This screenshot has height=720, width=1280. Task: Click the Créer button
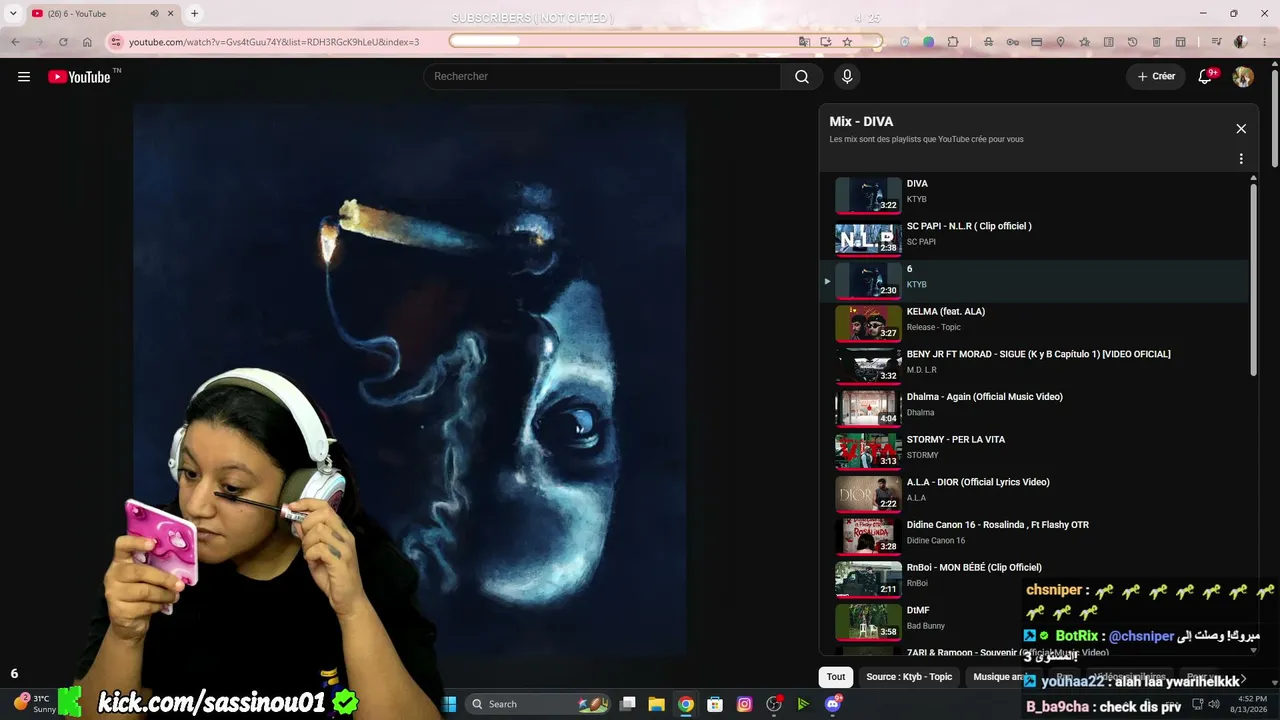click(1156, 77)
